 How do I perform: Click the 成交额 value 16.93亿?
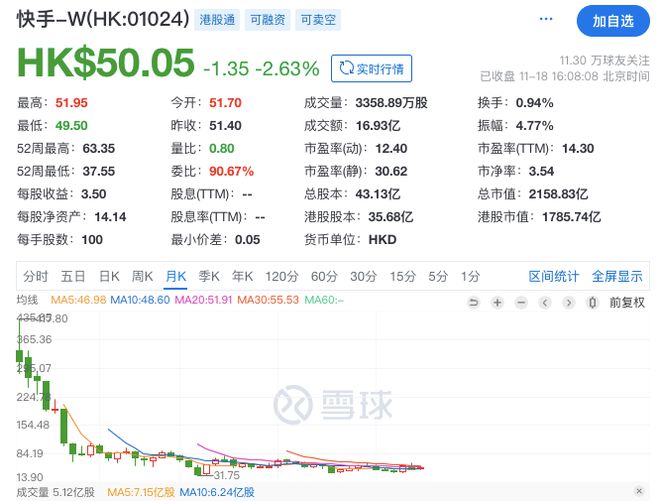pyautogui.click(x=378, y=125)
